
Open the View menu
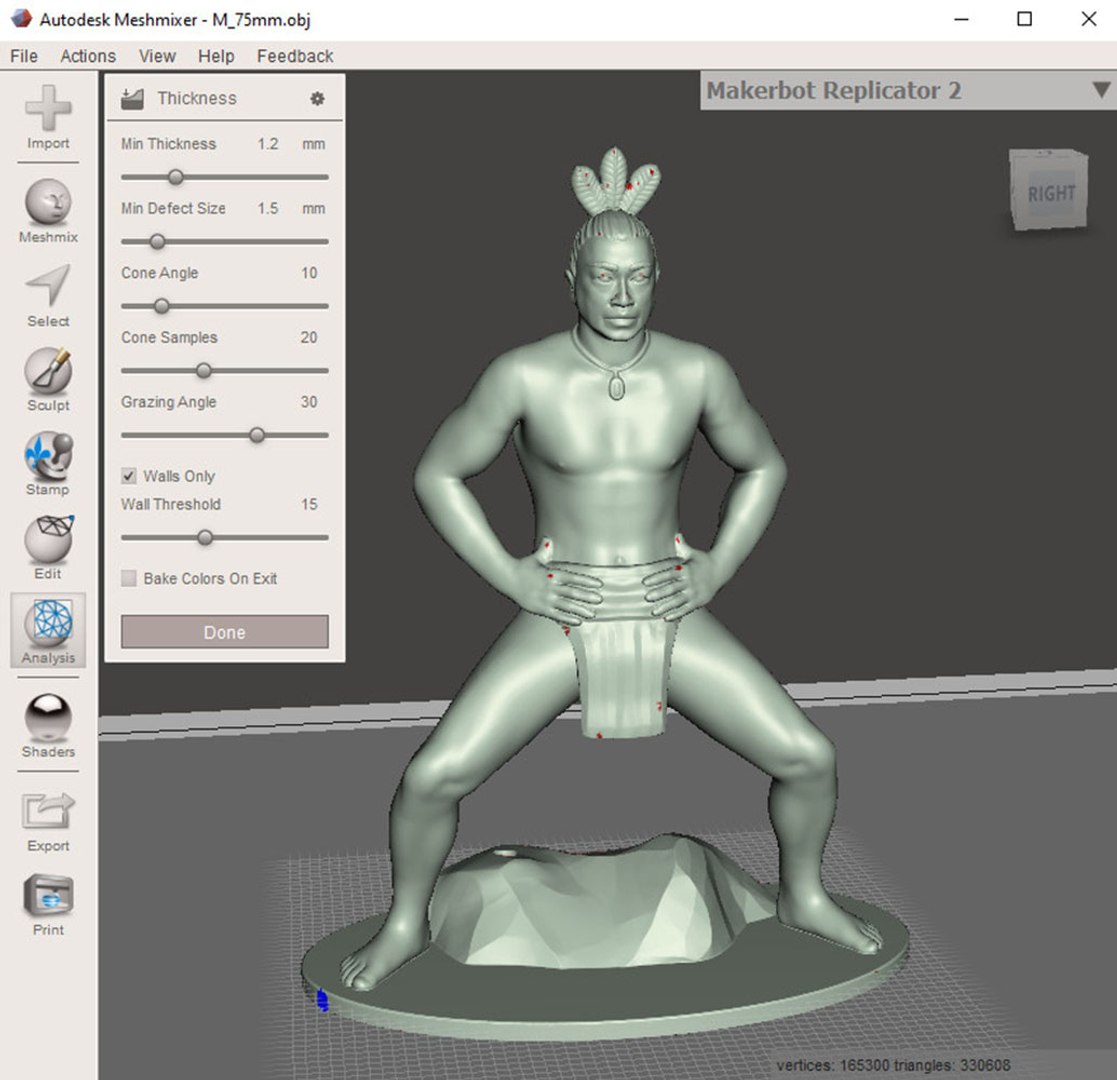(x=157, y=56)
